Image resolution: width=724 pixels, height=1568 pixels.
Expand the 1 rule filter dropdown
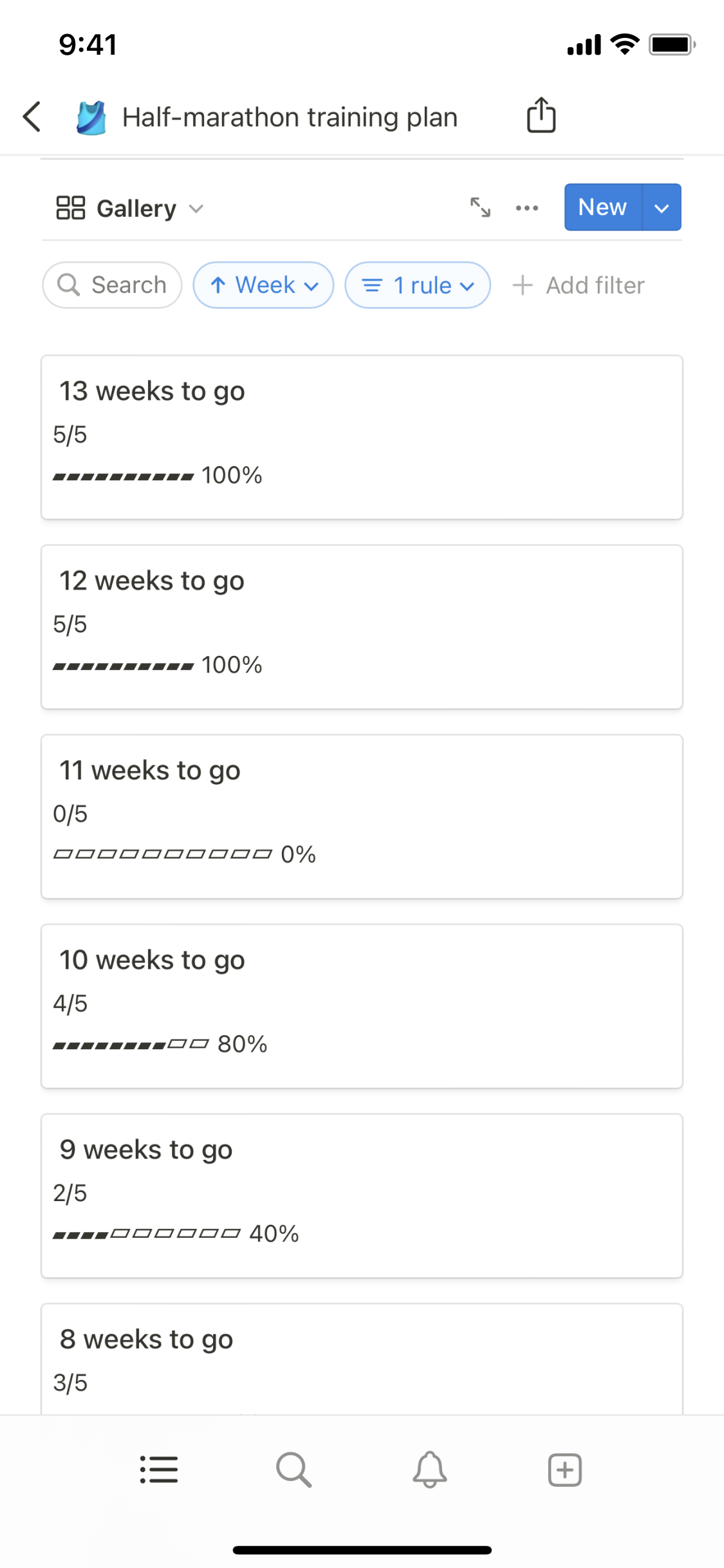(418, 285)
